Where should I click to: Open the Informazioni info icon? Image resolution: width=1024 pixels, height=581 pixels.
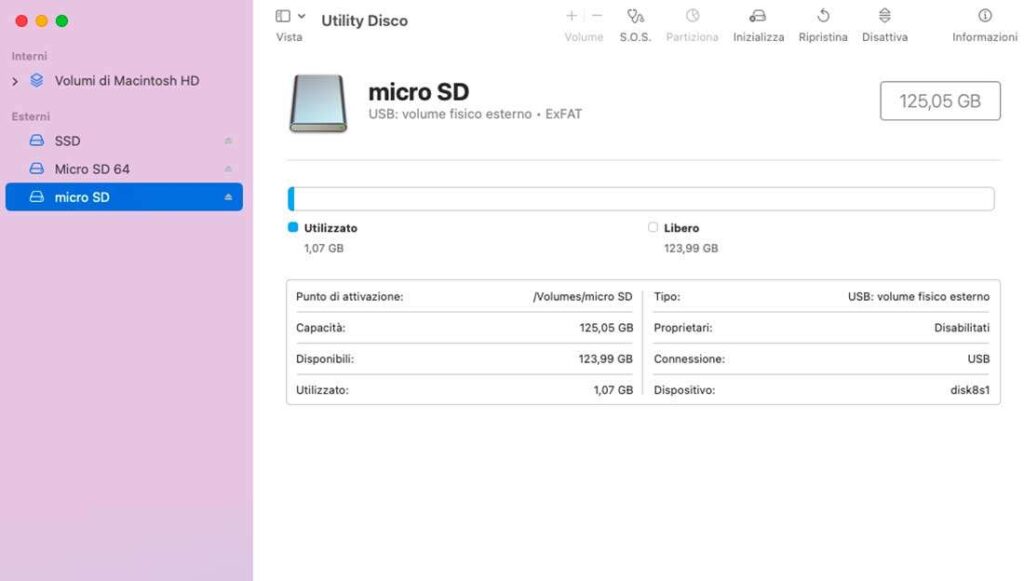coord(985,16)
